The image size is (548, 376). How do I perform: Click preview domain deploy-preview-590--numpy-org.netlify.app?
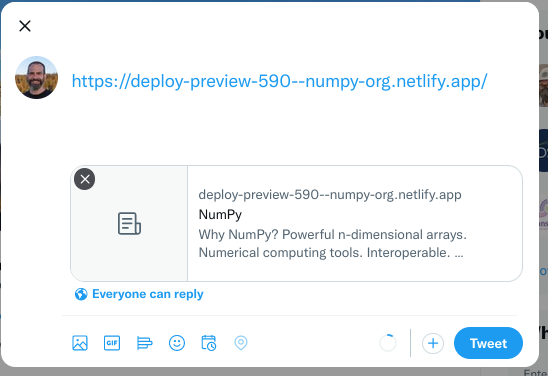click(x=330, y=195)
